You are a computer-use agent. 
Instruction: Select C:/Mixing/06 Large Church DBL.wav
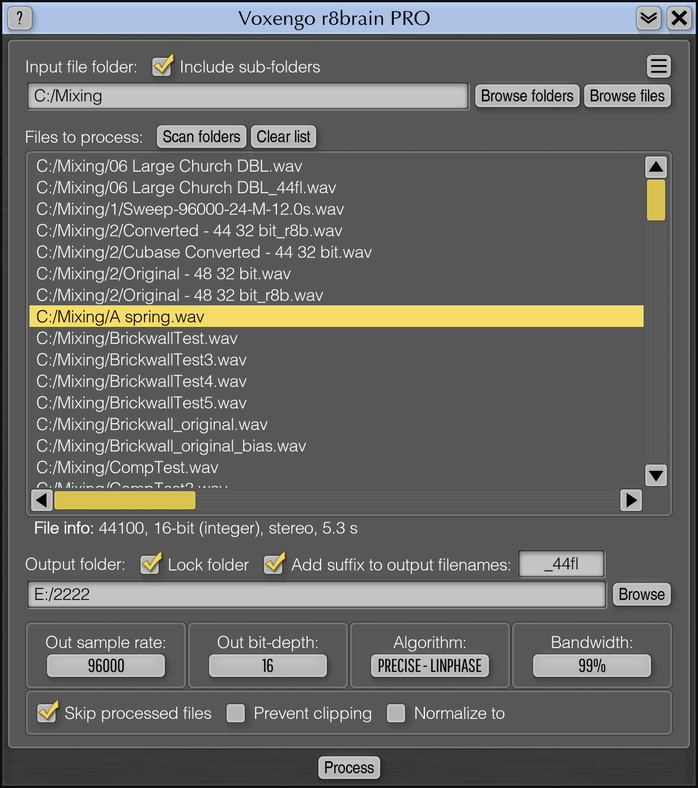(x=336, y=166)
